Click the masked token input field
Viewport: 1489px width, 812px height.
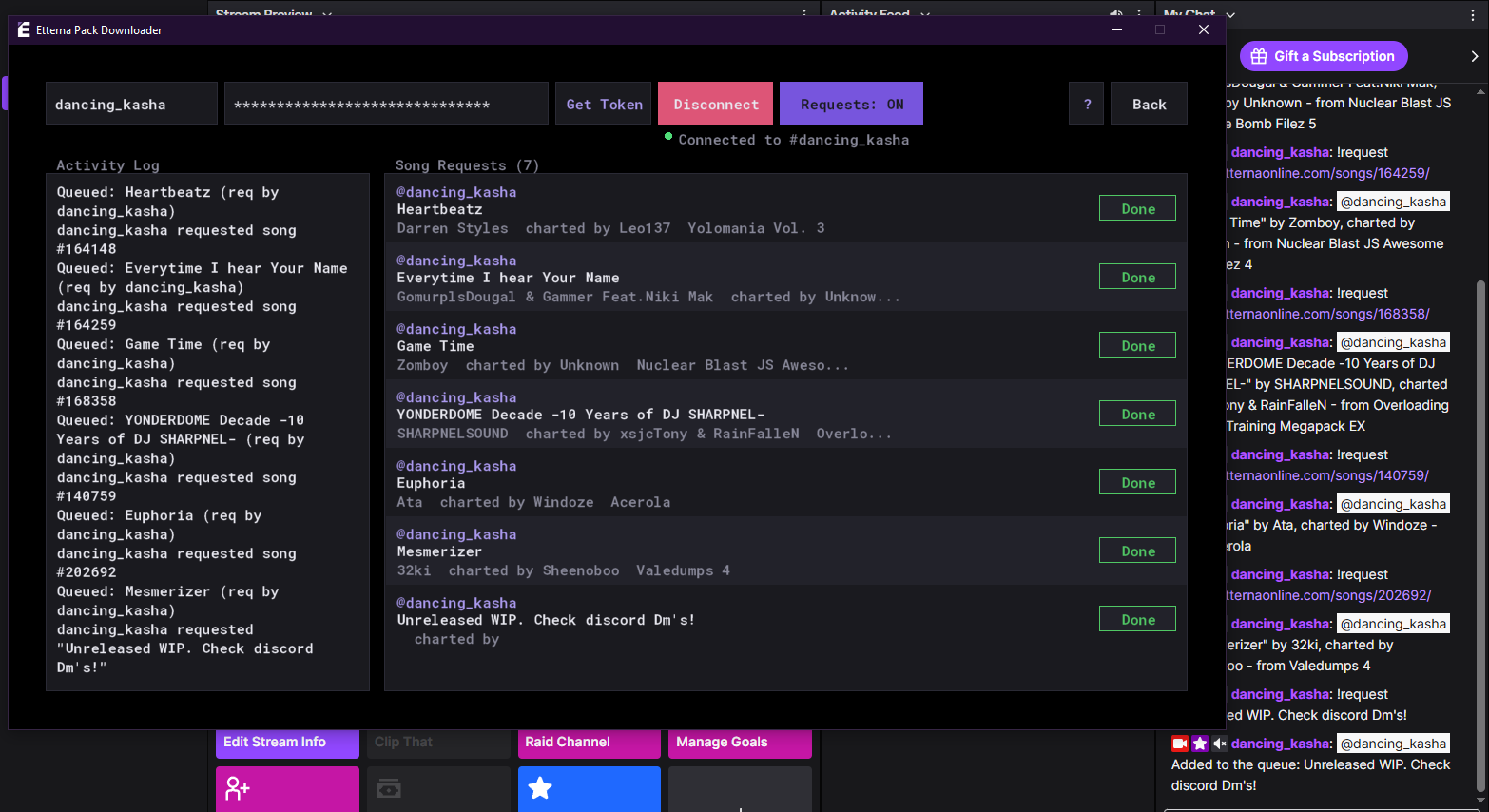[386, 104]
